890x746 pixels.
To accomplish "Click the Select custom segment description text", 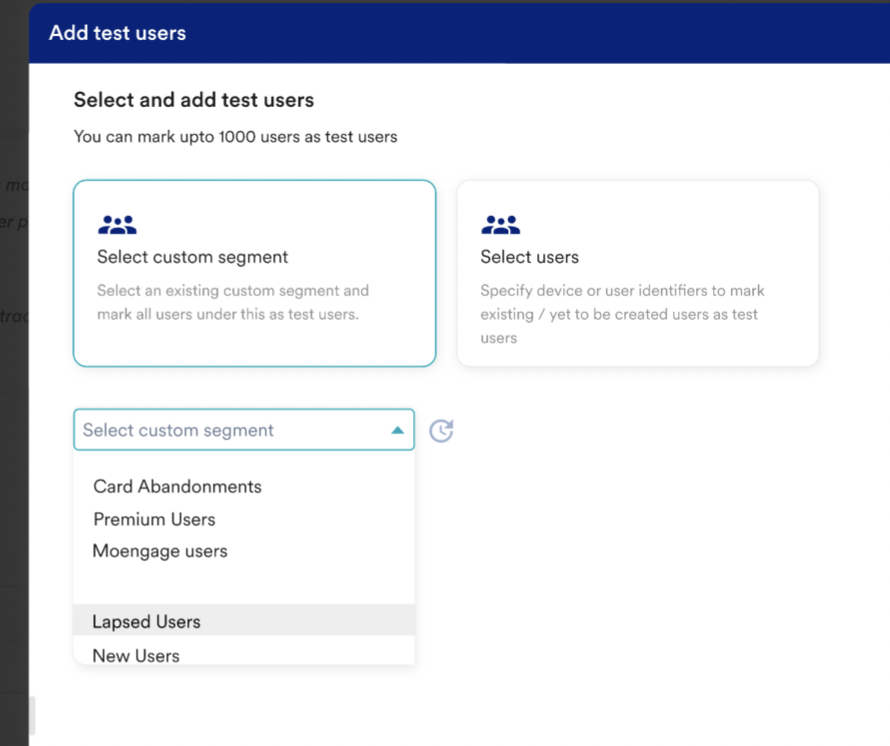I will (232, 302).
